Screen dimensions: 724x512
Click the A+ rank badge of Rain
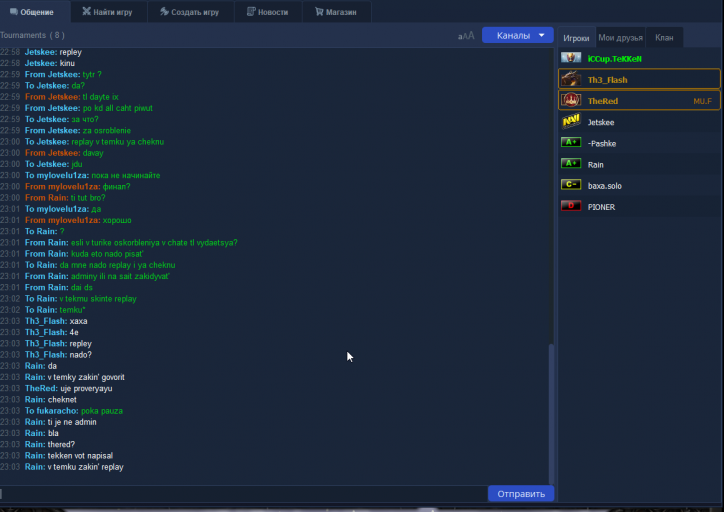(571, 163)
